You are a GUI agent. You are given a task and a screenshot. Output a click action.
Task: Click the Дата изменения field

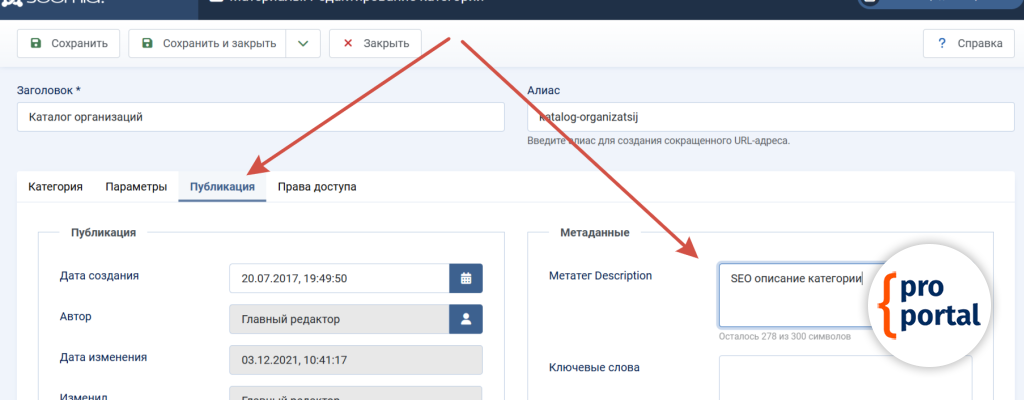coord(355,360)
